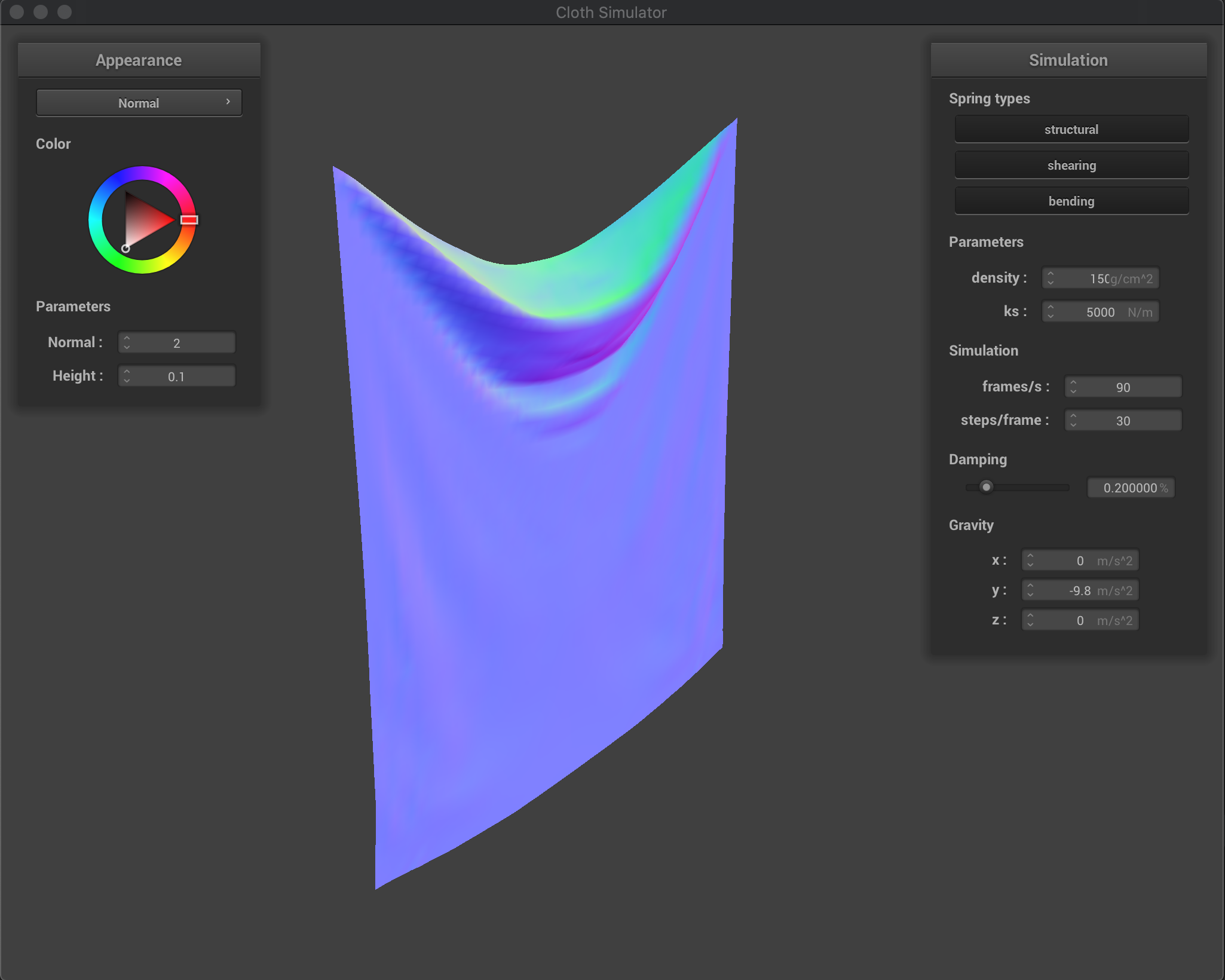
Task: Click the Simulation panel header
Action: pos(1068,60)
